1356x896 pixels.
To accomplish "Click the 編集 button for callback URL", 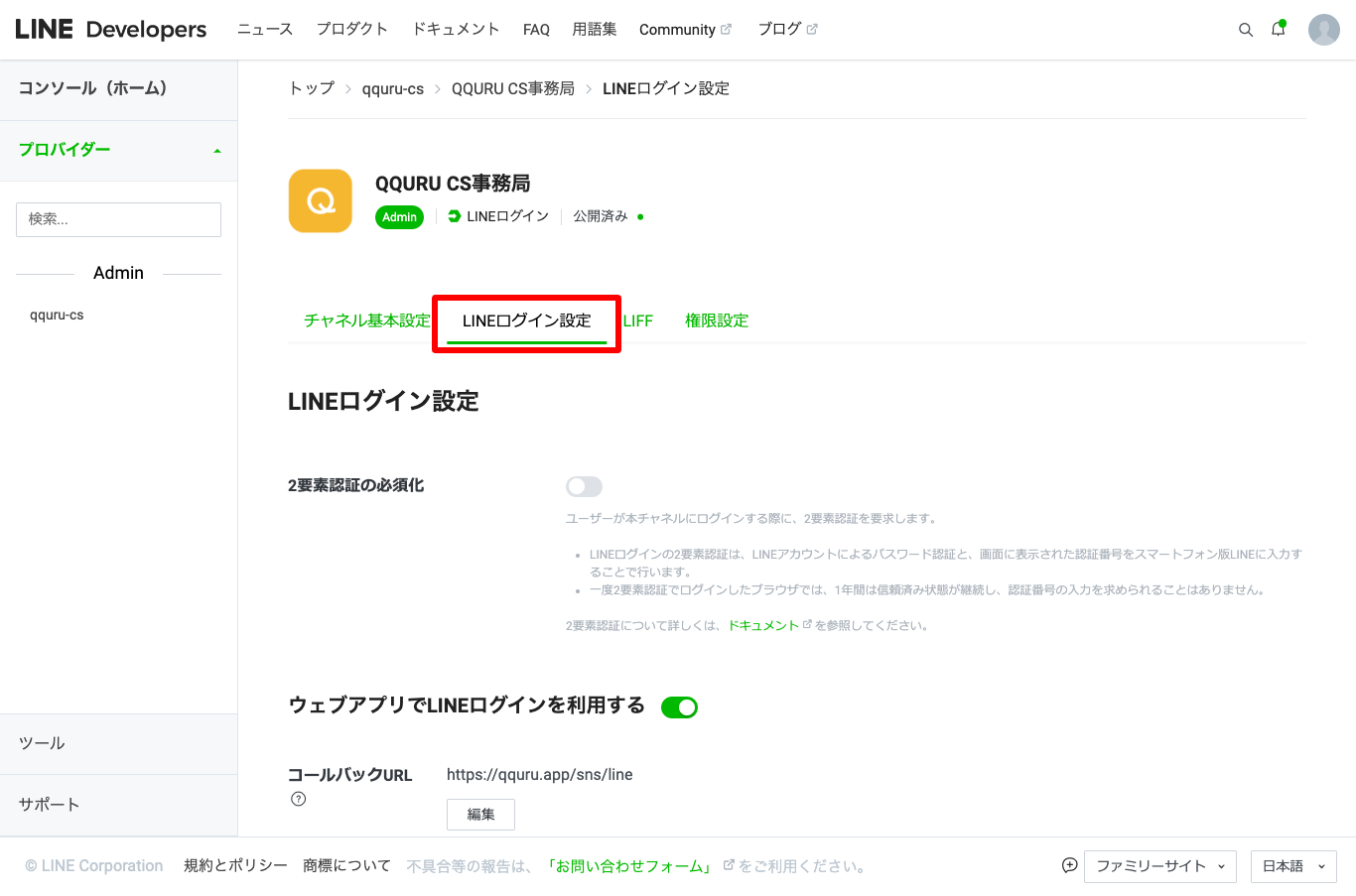I will [x=480, y=814].
